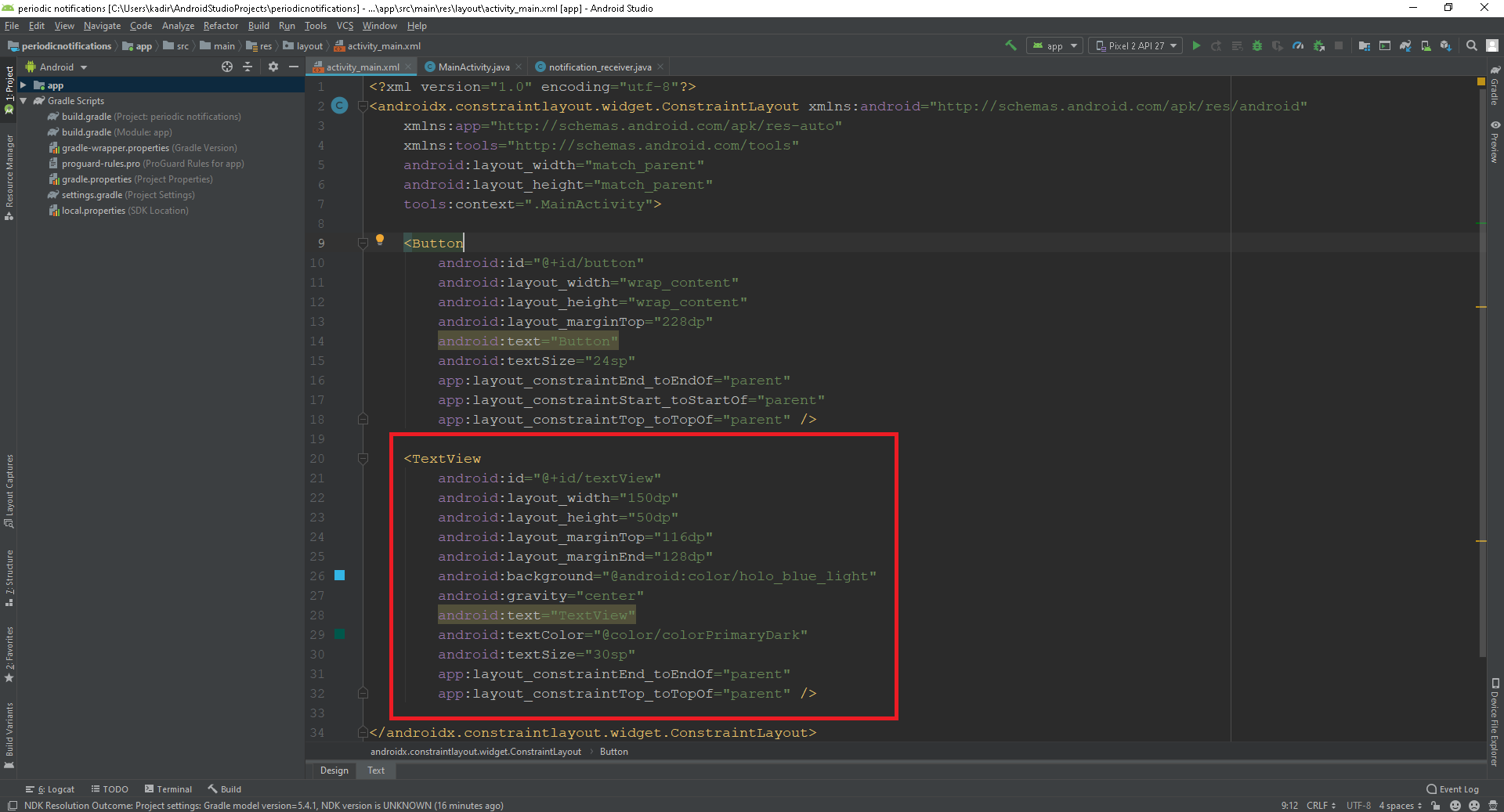Image resolution: width=1504 pixels, height=812 pixels.
Task: Toggle the Resource Manager side button
Action: (x=9, y=176)
